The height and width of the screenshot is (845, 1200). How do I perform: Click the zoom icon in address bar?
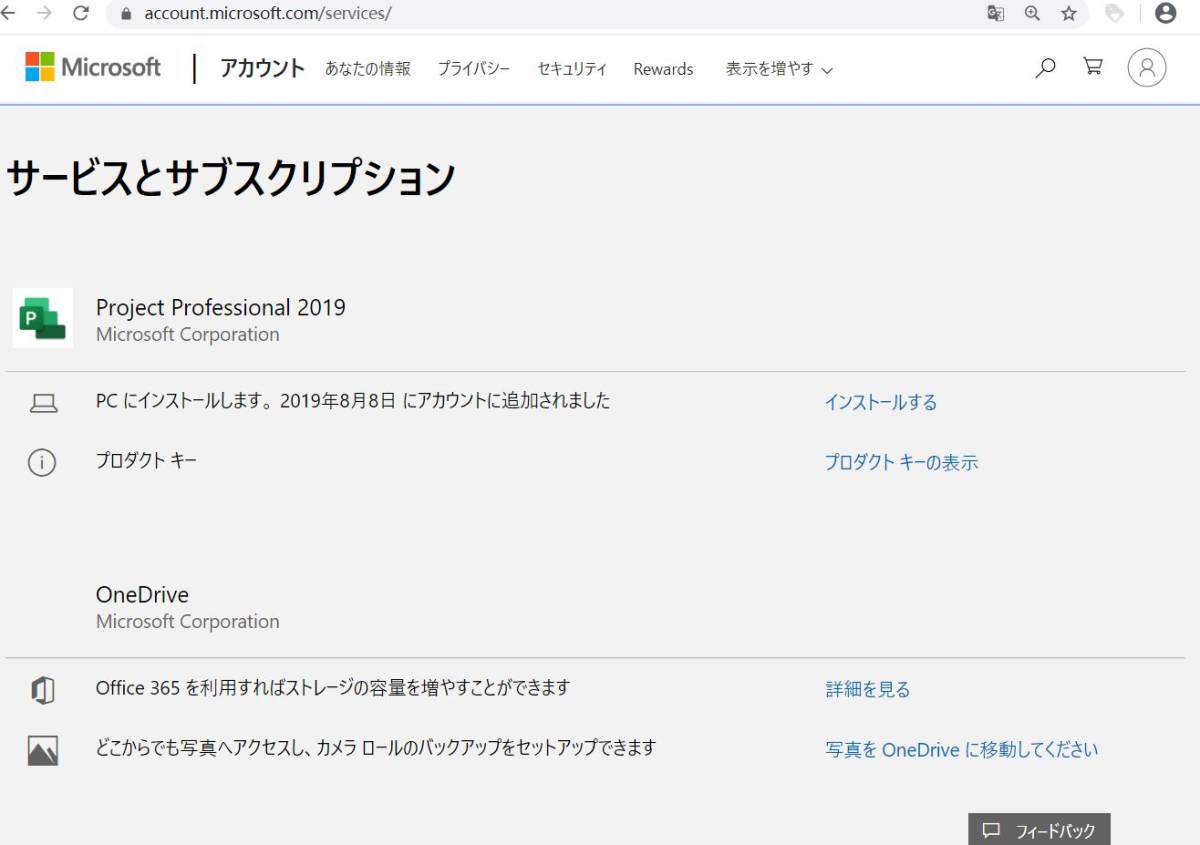(x=1032, y=14)
